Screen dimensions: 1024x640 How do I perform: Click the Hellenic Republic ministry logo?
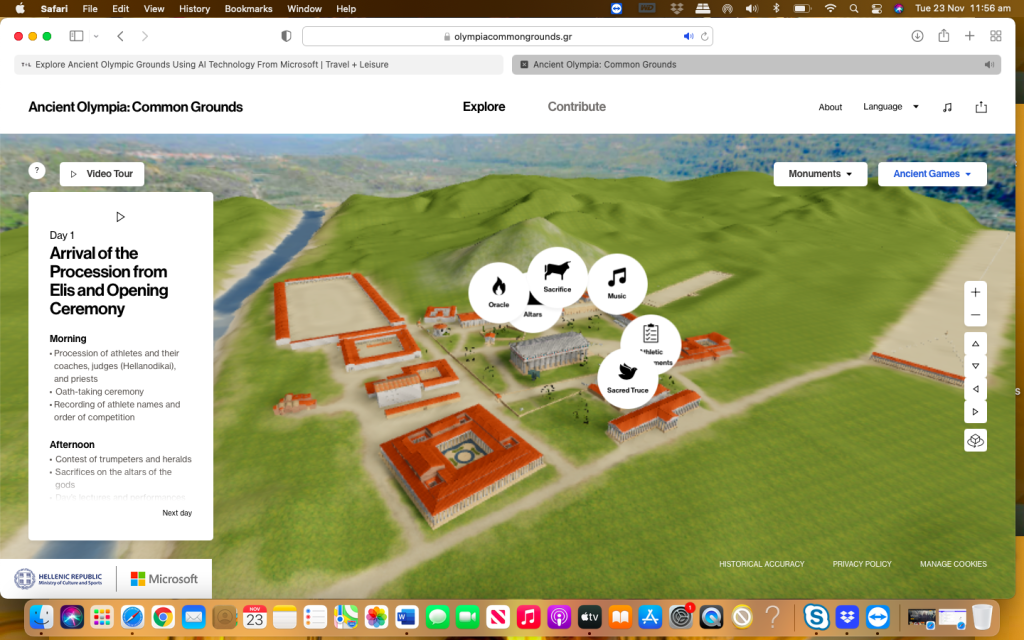59,579
